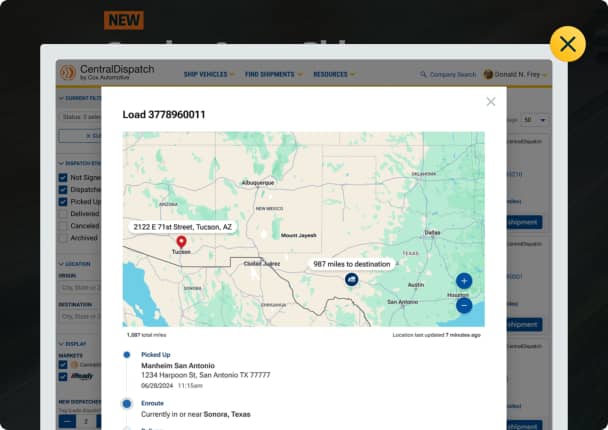
Task: Click the Destination city input field
Action: click(80, 317)
